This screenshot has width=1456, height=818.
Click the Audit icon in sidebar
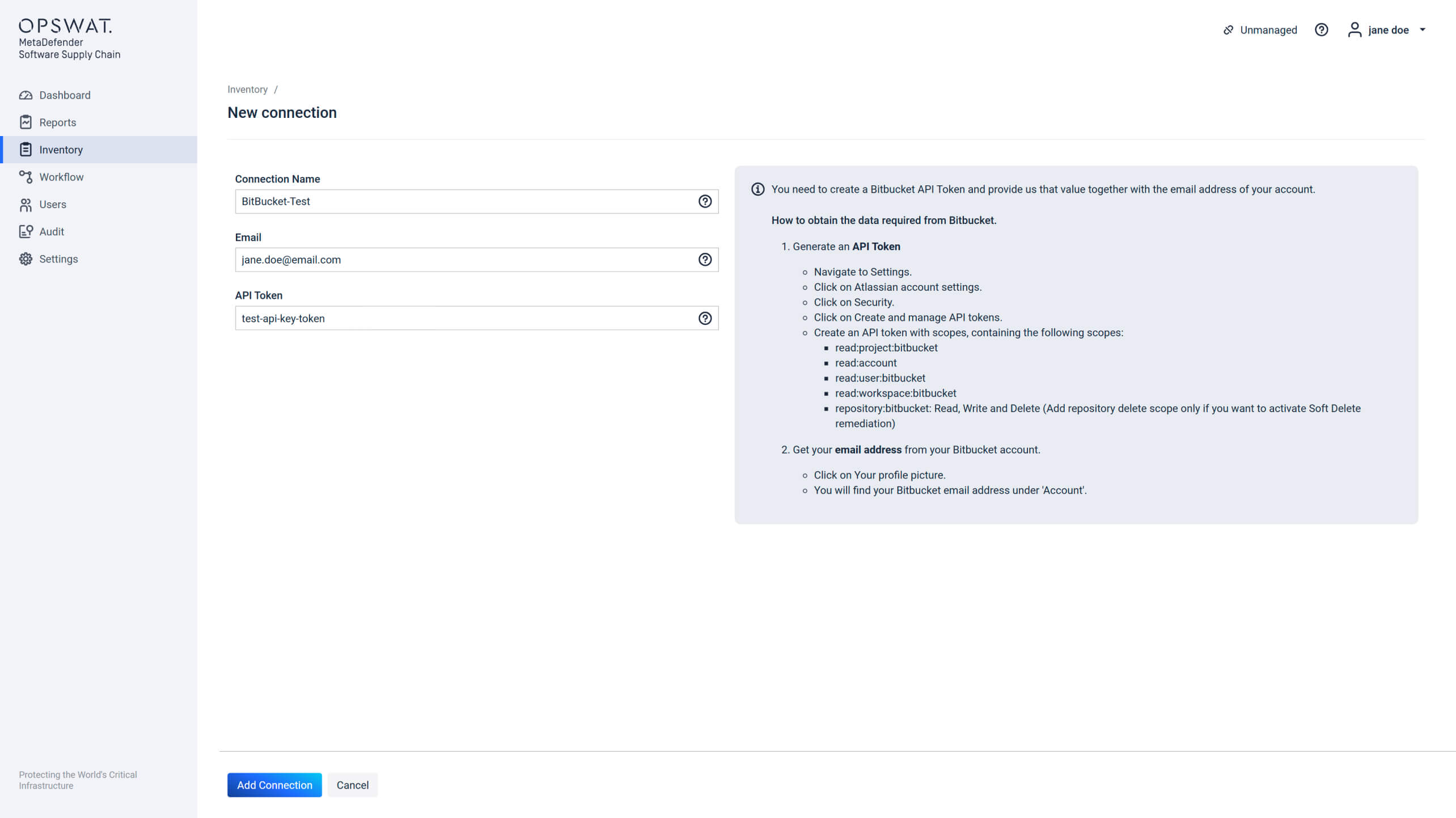pyautogui.click(x=26, y=231)
